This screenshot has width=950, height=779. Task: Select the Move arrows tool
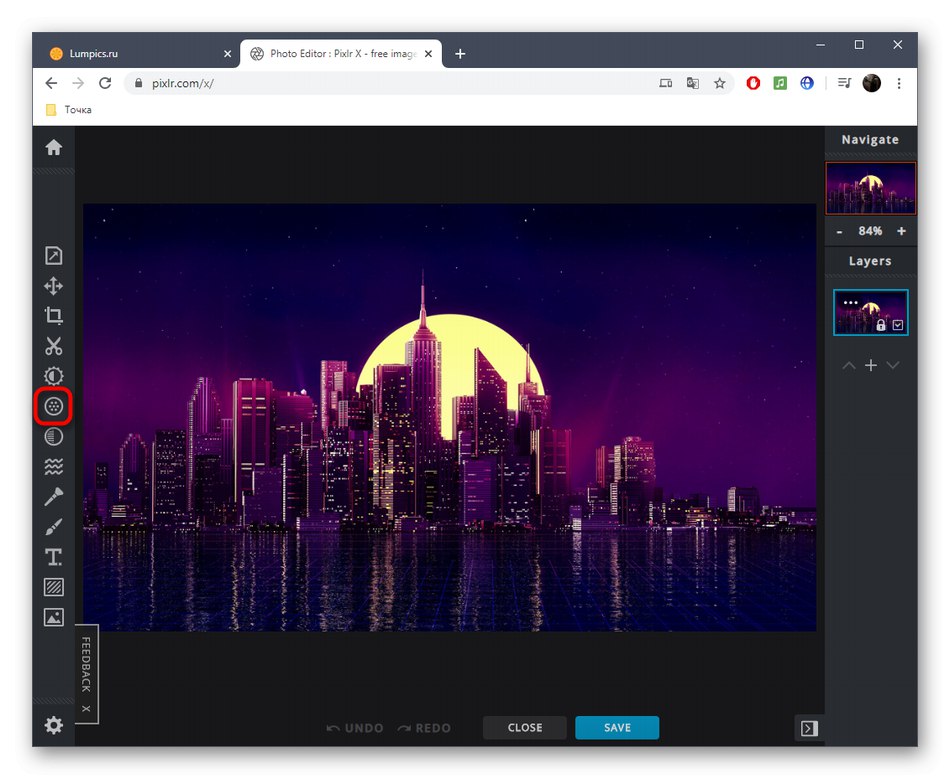(53, 286)
